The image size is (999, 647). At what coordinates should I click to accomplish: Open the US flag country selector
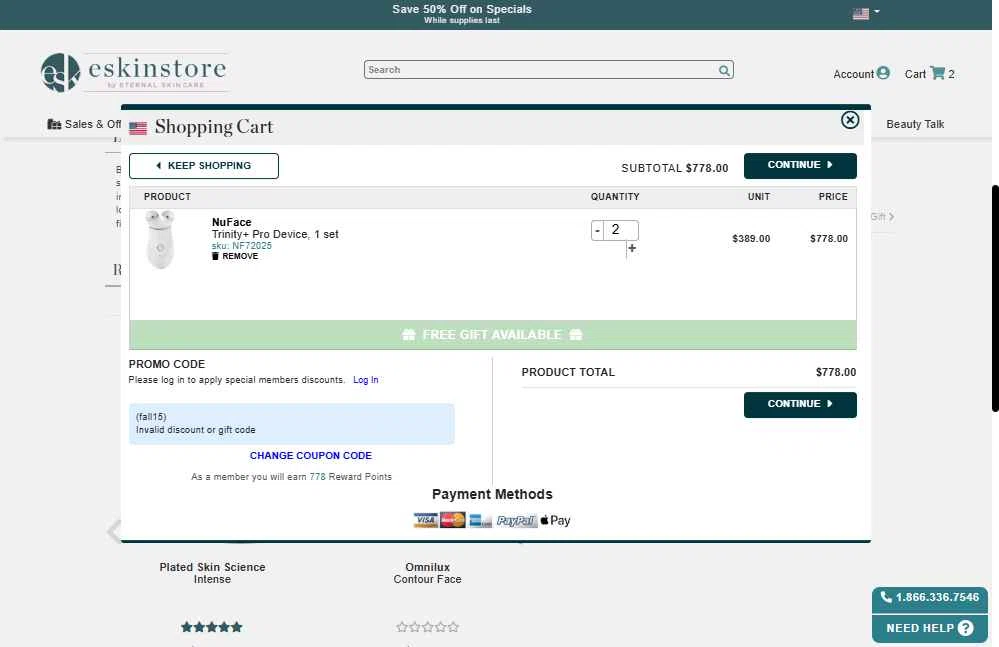pyautogui.click(x=866, y=13)
